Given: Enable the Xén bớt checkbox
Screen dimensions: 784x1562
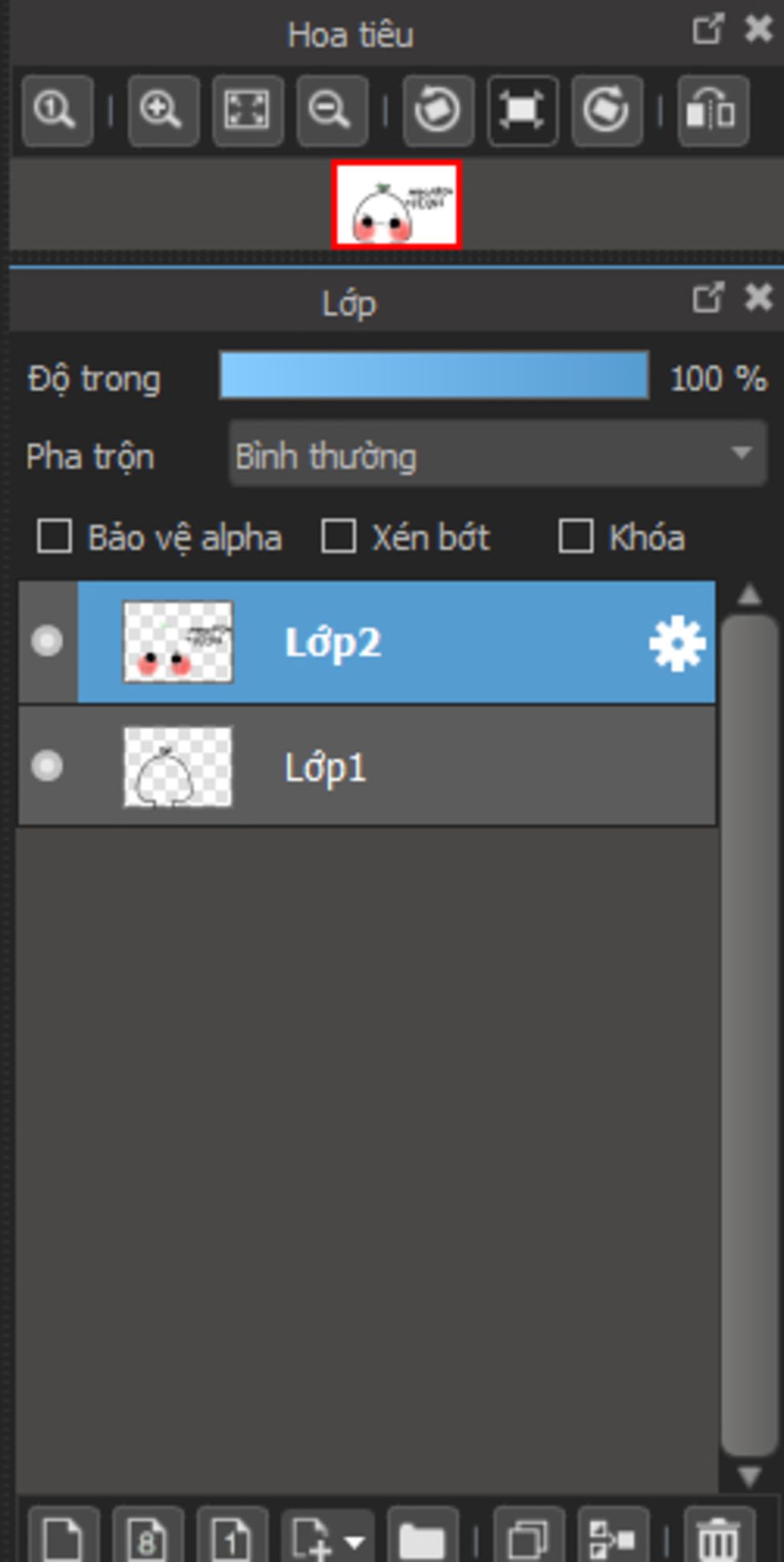Looking at the screenshot, I should (338, 536).
